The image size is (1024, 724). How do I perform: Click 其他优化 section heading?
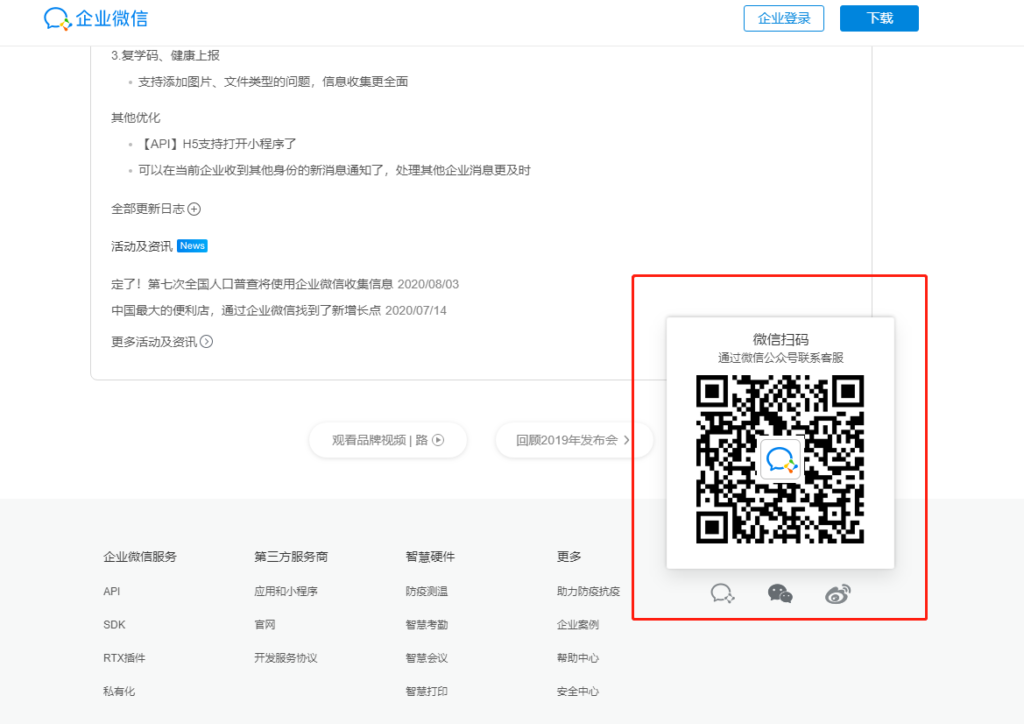pos(135,118)
